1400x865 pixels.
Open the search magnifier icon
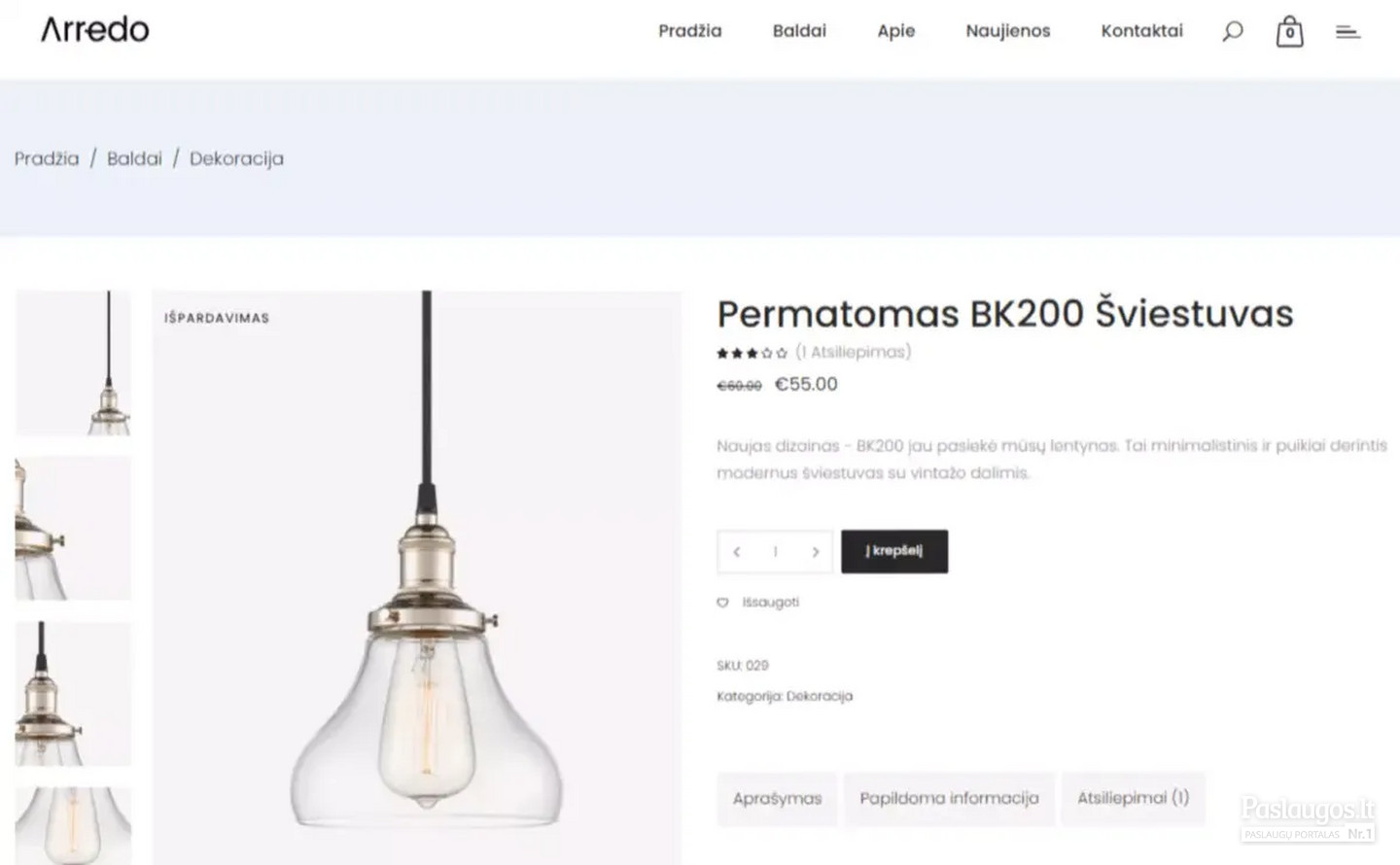(1232, 32)
